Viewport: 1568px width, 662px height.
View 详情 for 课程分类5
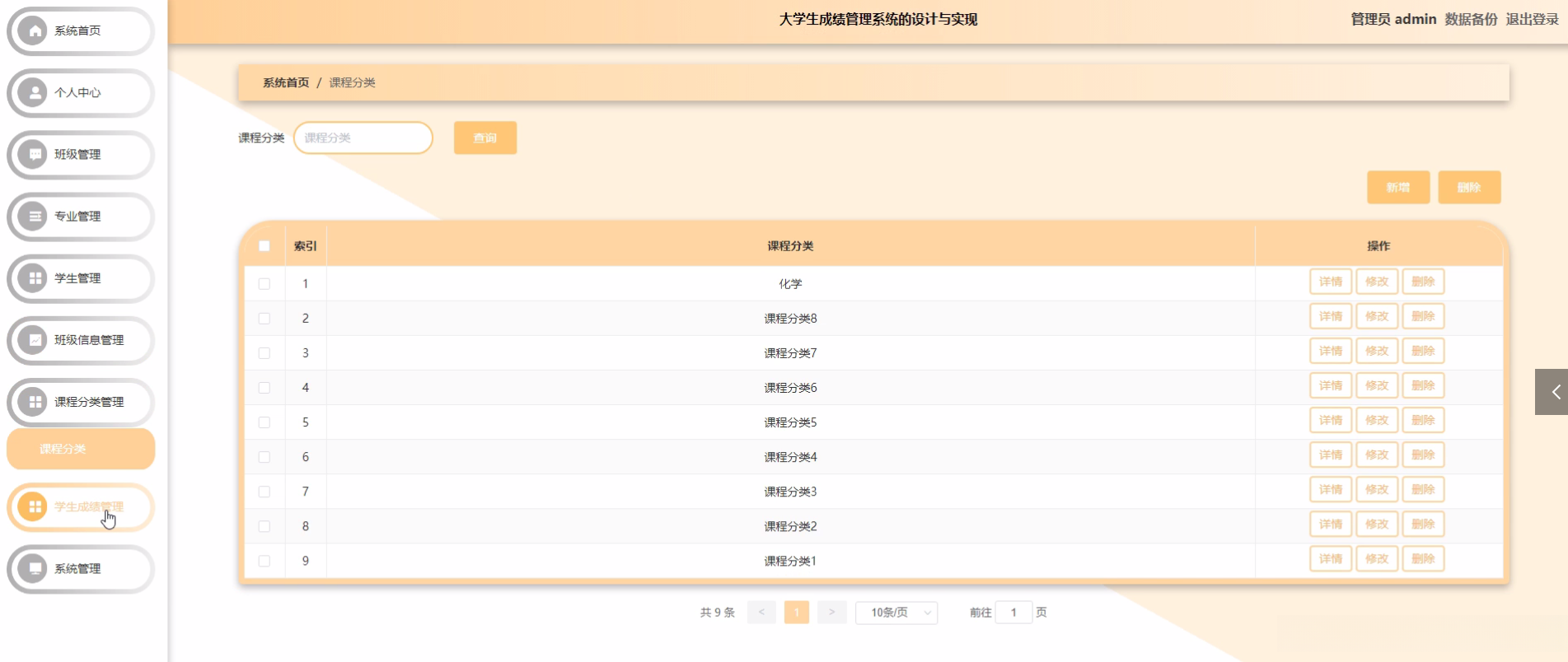tap(1331, 420)
